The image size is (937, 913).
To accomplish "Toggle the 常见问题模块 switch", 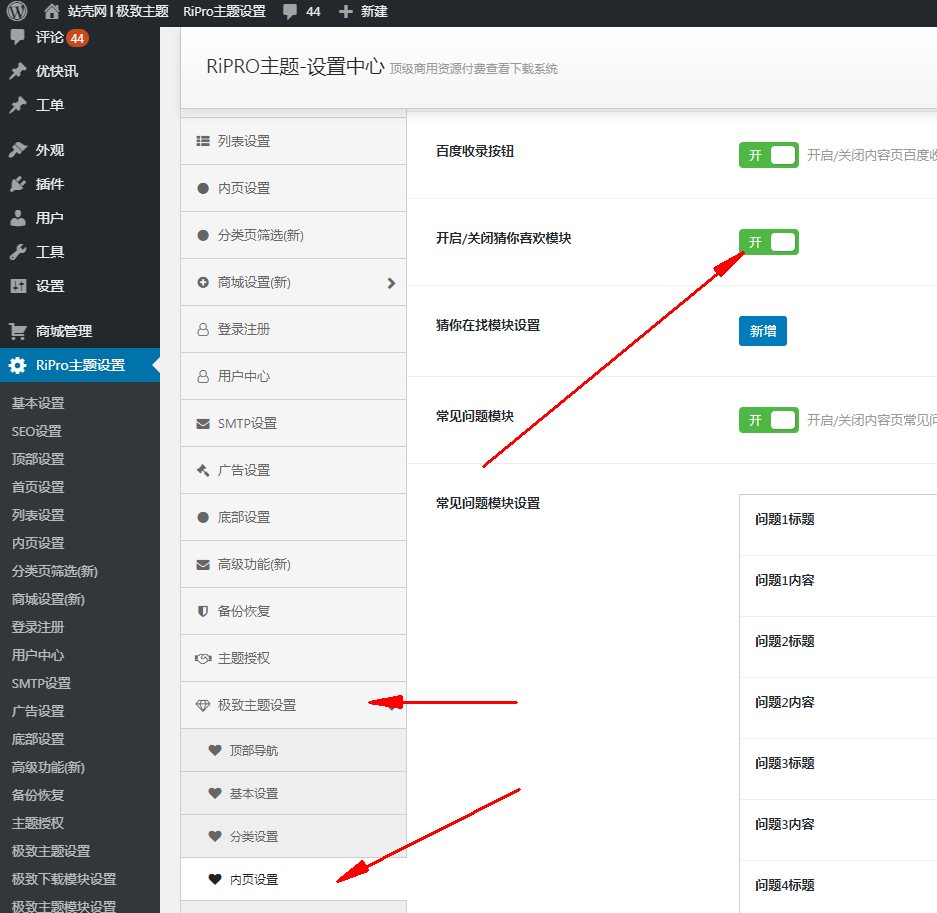I will tap(768, 420).
